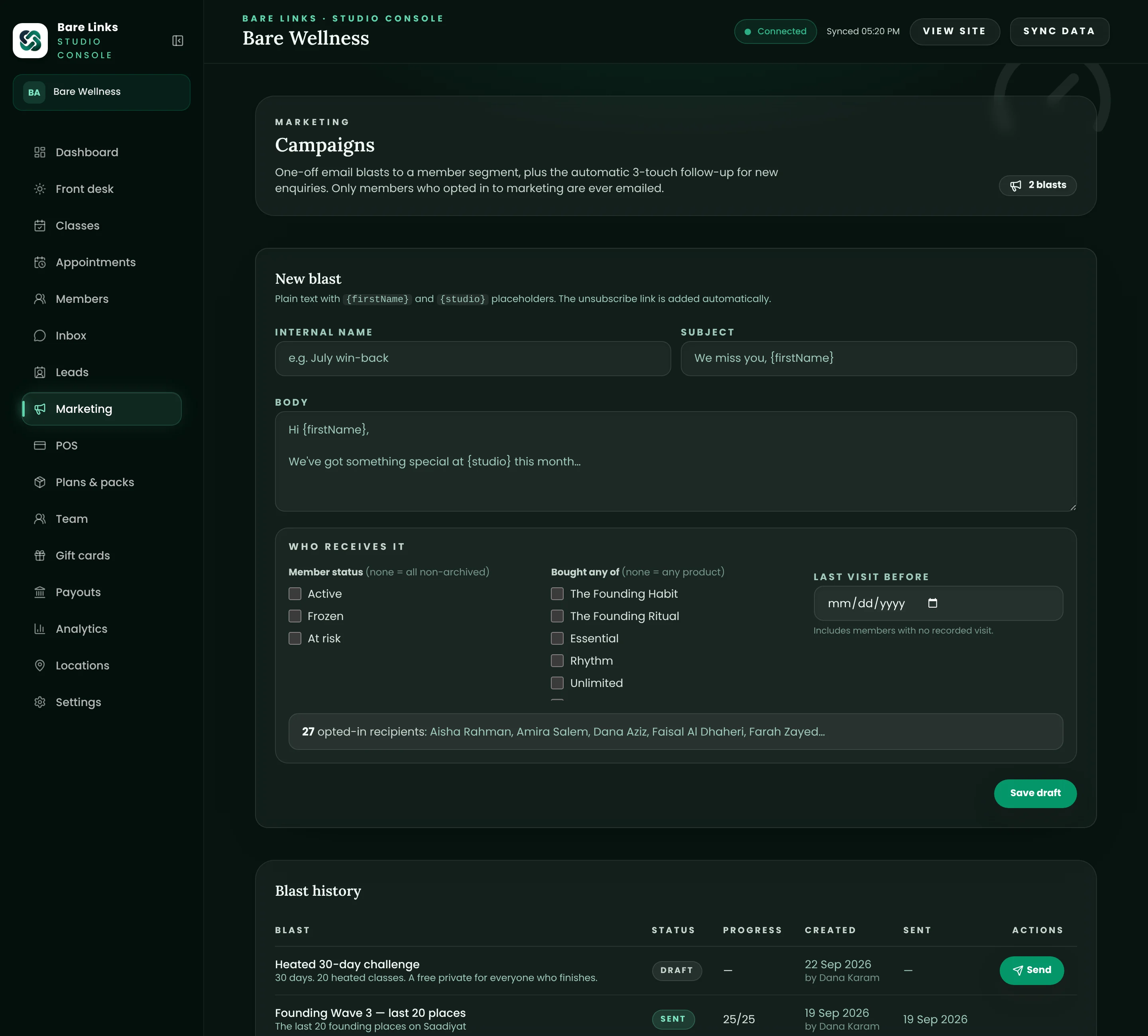Click the Members people icon

click(x=40, y=299)
